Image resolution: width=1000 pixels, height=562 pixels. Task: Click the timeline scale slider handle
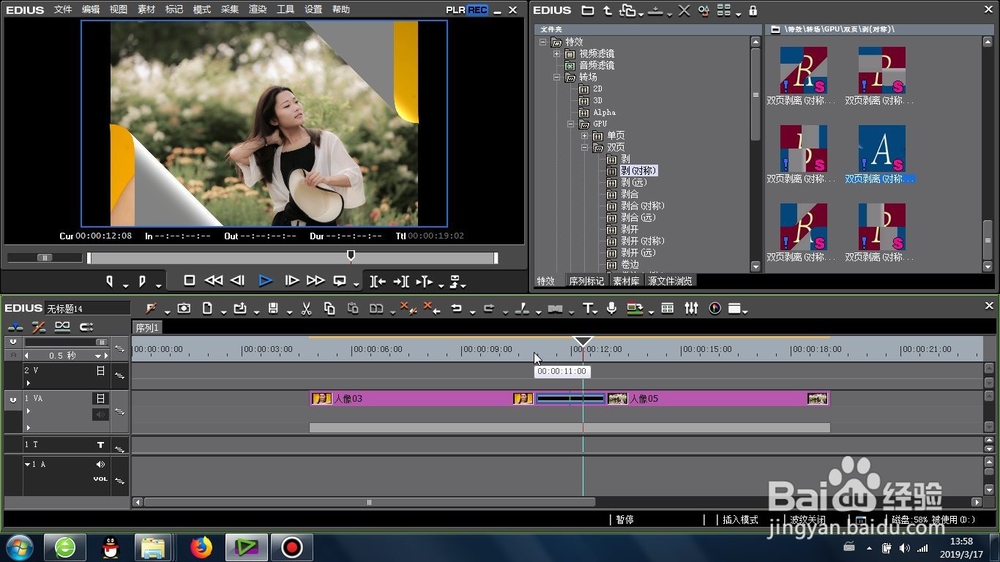coord(101,343)
